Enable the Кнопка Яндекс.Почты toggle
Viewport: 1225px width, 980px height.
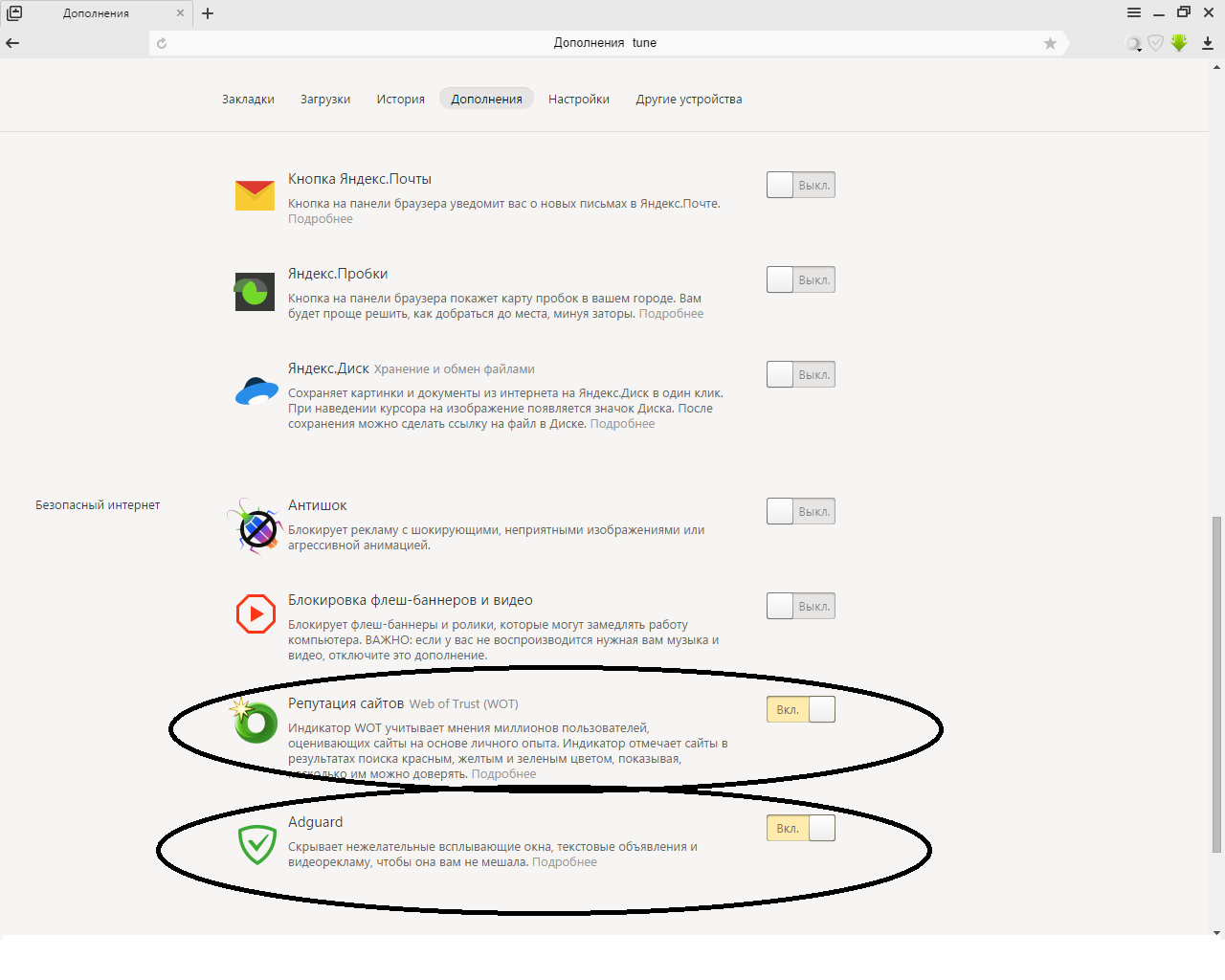pos(801,185)
